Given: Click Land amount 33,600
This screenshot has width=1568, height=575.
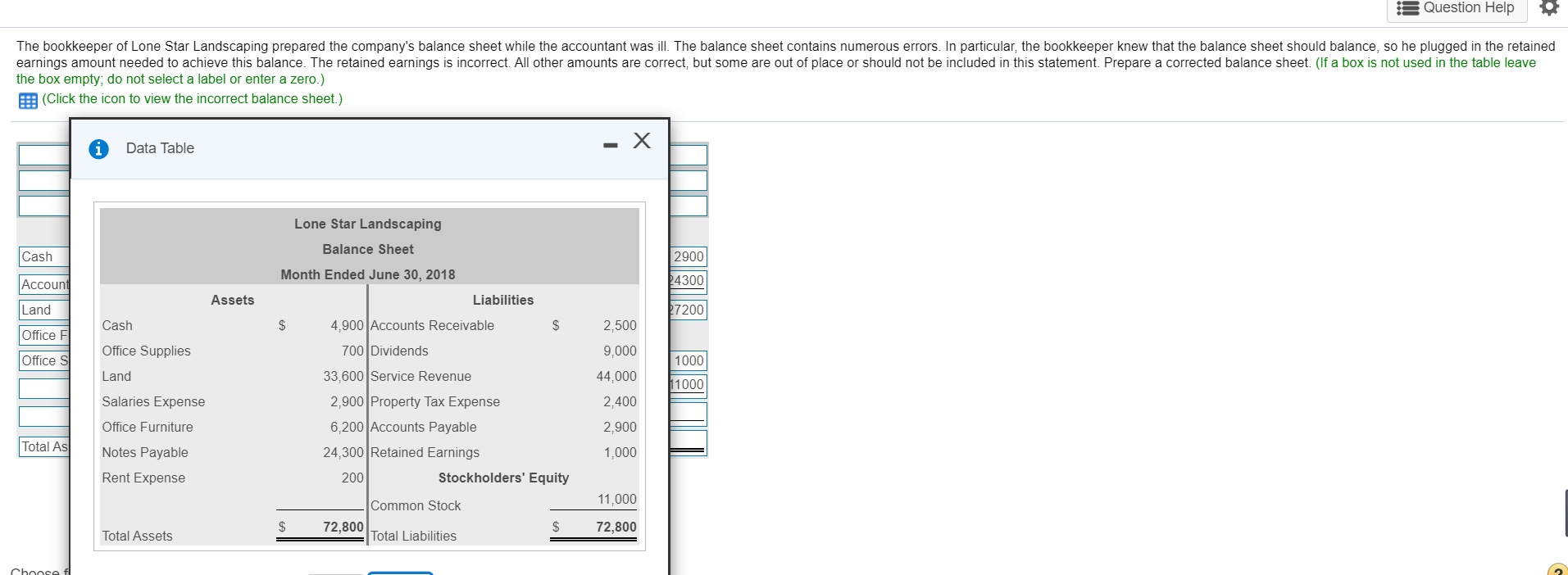Looking at the screenshot, I should pyautogui.click(x=343, y=376).
